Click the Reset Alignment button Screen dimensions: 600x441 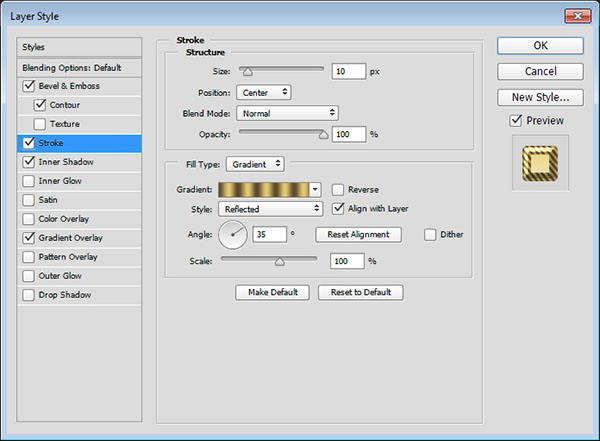click(x=358, y=235)
